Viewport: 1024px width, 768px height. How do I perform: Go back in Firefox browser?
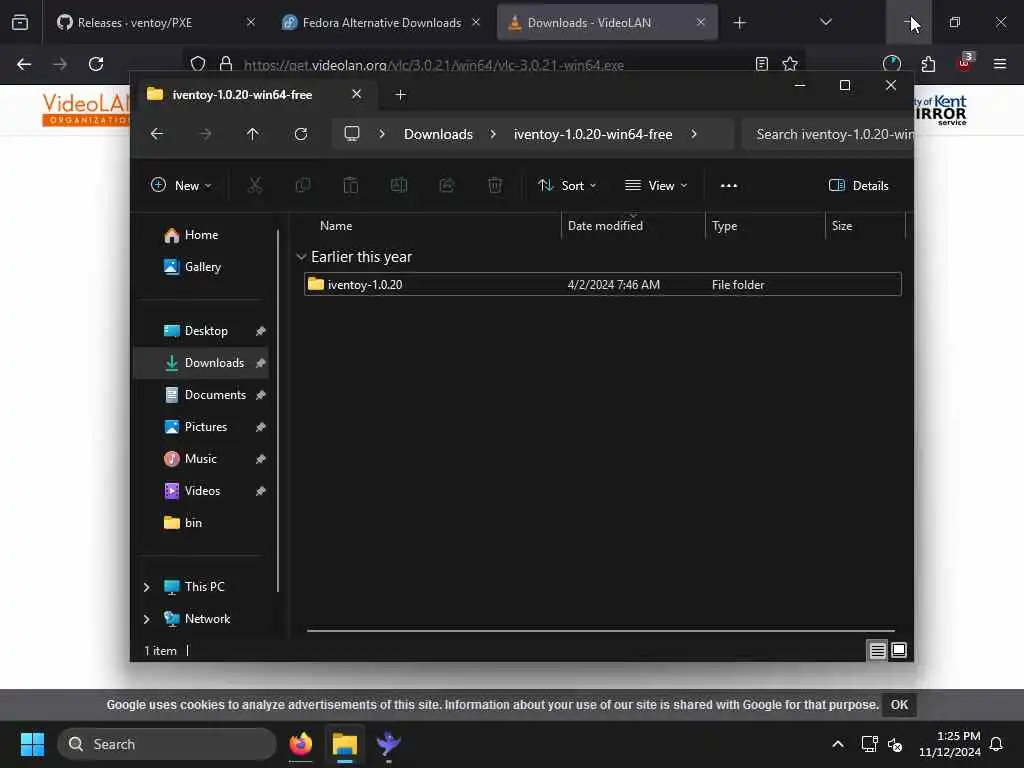pyautogui.click(x=24, y=64)
